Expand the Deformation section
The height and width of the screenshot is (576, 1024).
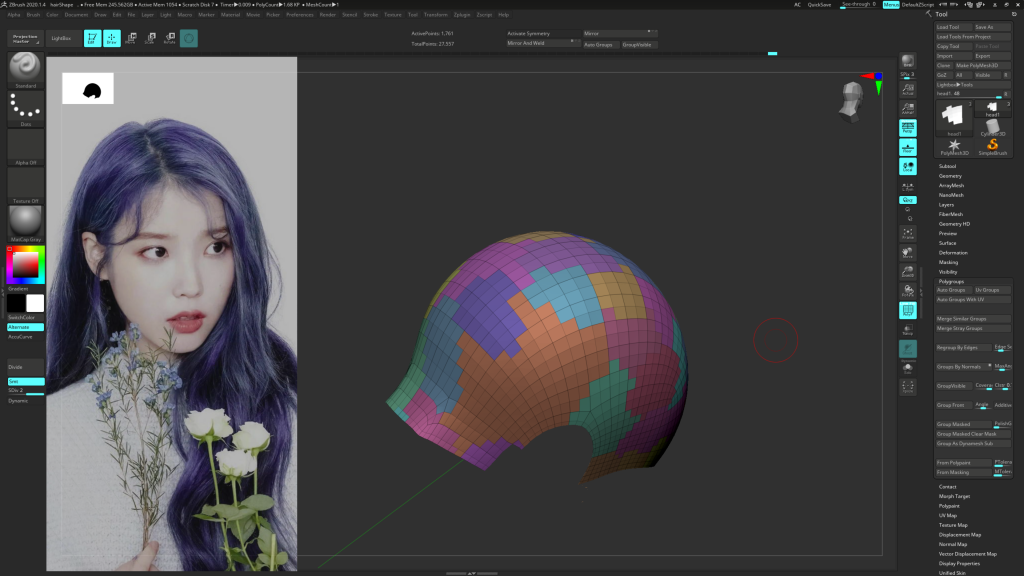click(x=953, y=253)
